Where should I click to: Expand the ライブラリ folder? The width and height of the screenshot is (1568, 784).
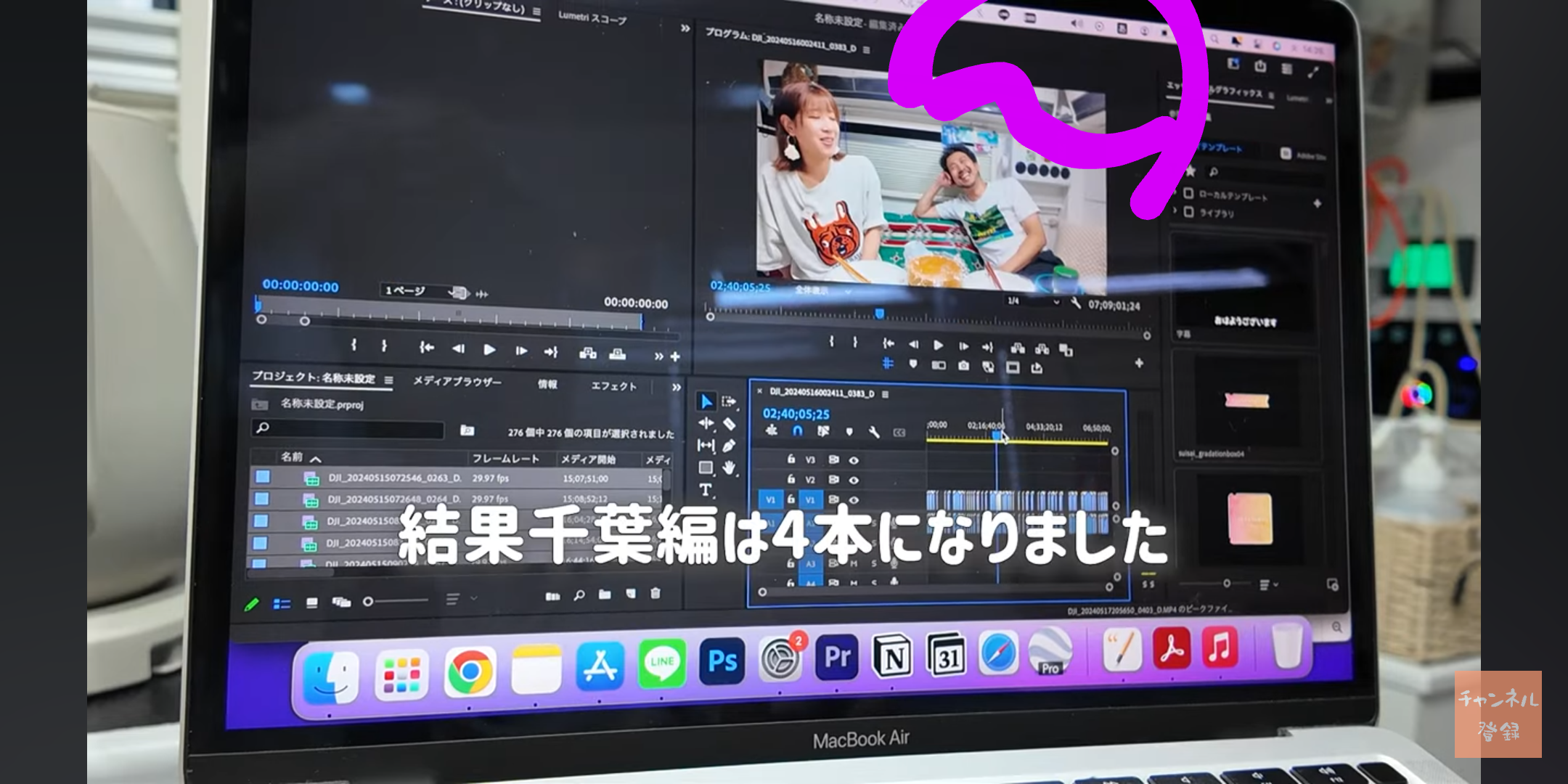[1175, 211]
